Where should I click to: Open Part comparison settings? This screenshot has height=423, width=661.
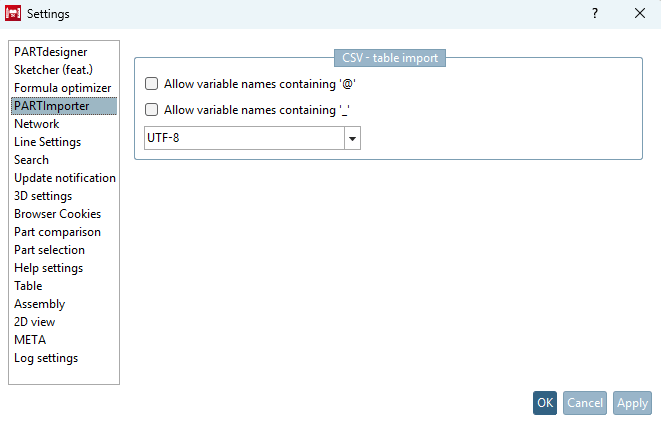point(56,232)
